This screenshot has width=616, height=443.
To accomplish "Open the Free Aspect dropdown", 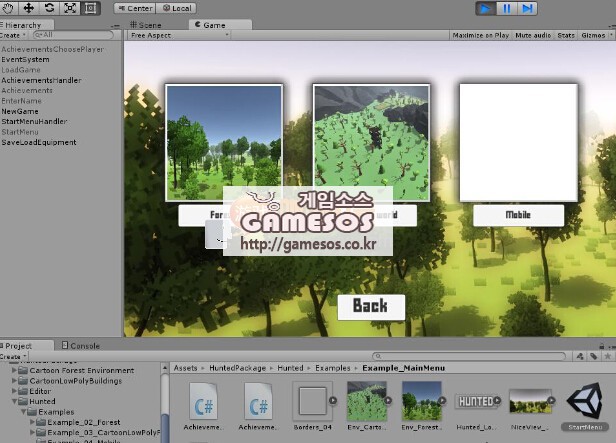I will (x=179, y=35).
